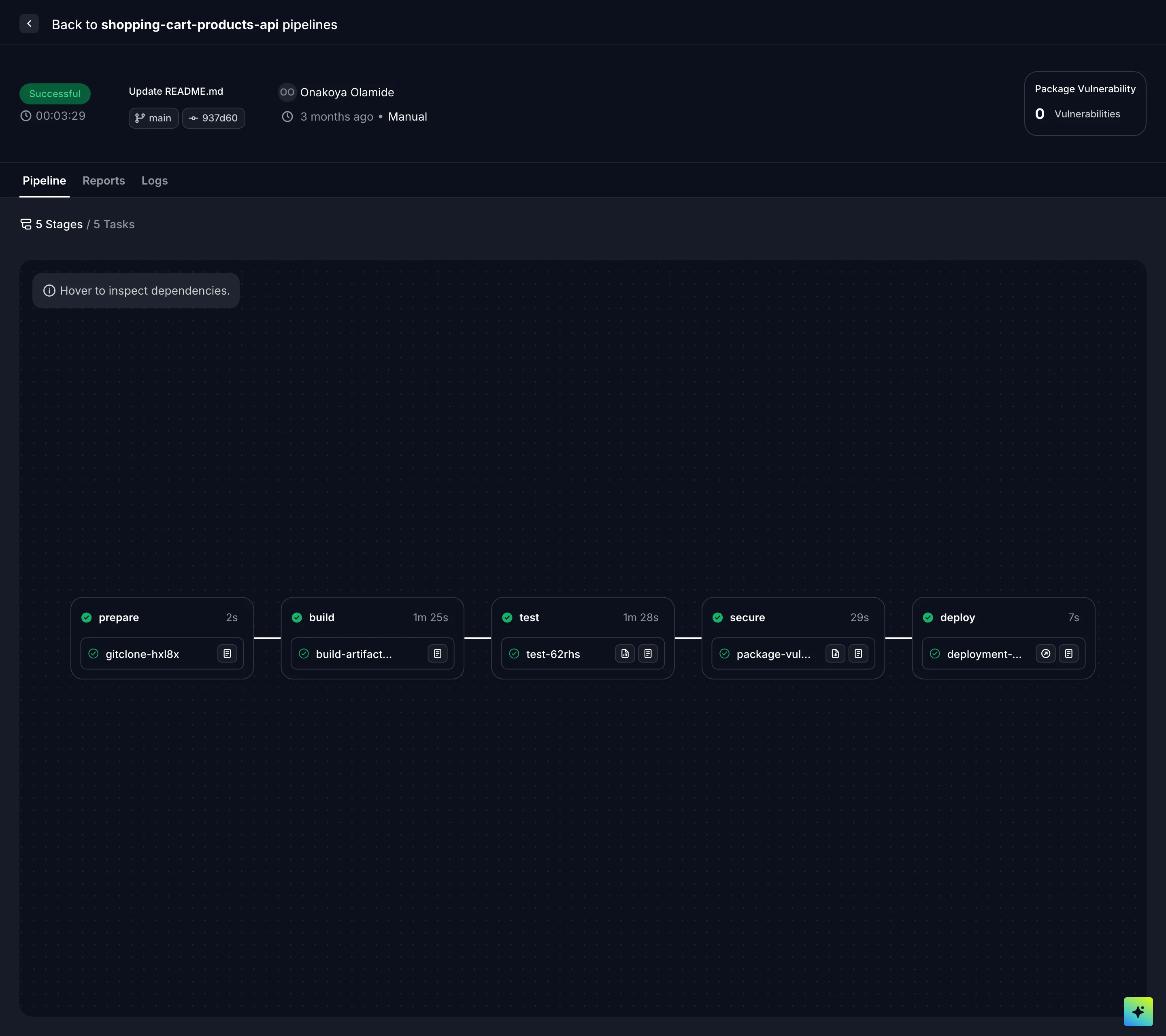Click the main branch badge
This screenshot has width=1166, height=1036.
tap(153, 118)
